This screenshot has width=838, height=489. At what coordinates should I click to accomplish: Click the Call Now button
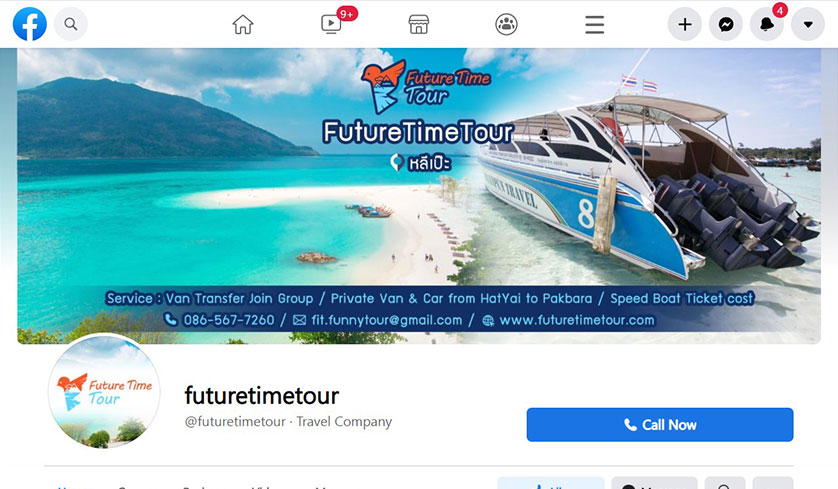(660, 425)
